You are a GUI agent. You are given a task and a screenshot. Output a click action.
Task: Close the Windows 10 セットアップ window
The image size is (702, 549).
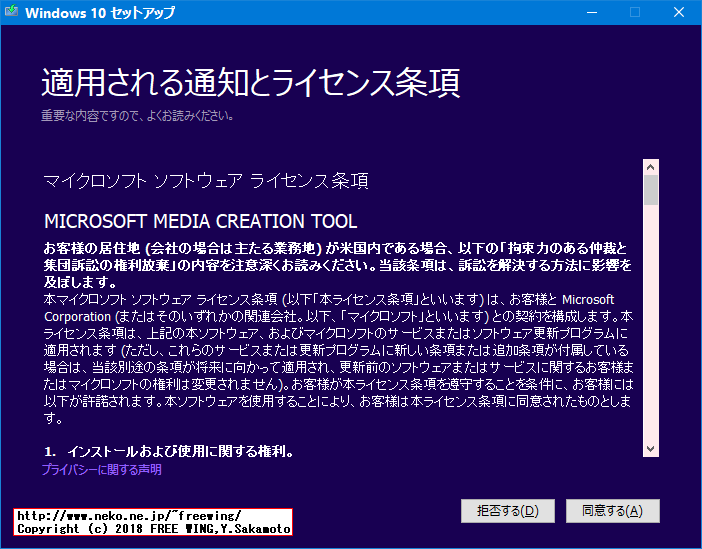point(679,13)
